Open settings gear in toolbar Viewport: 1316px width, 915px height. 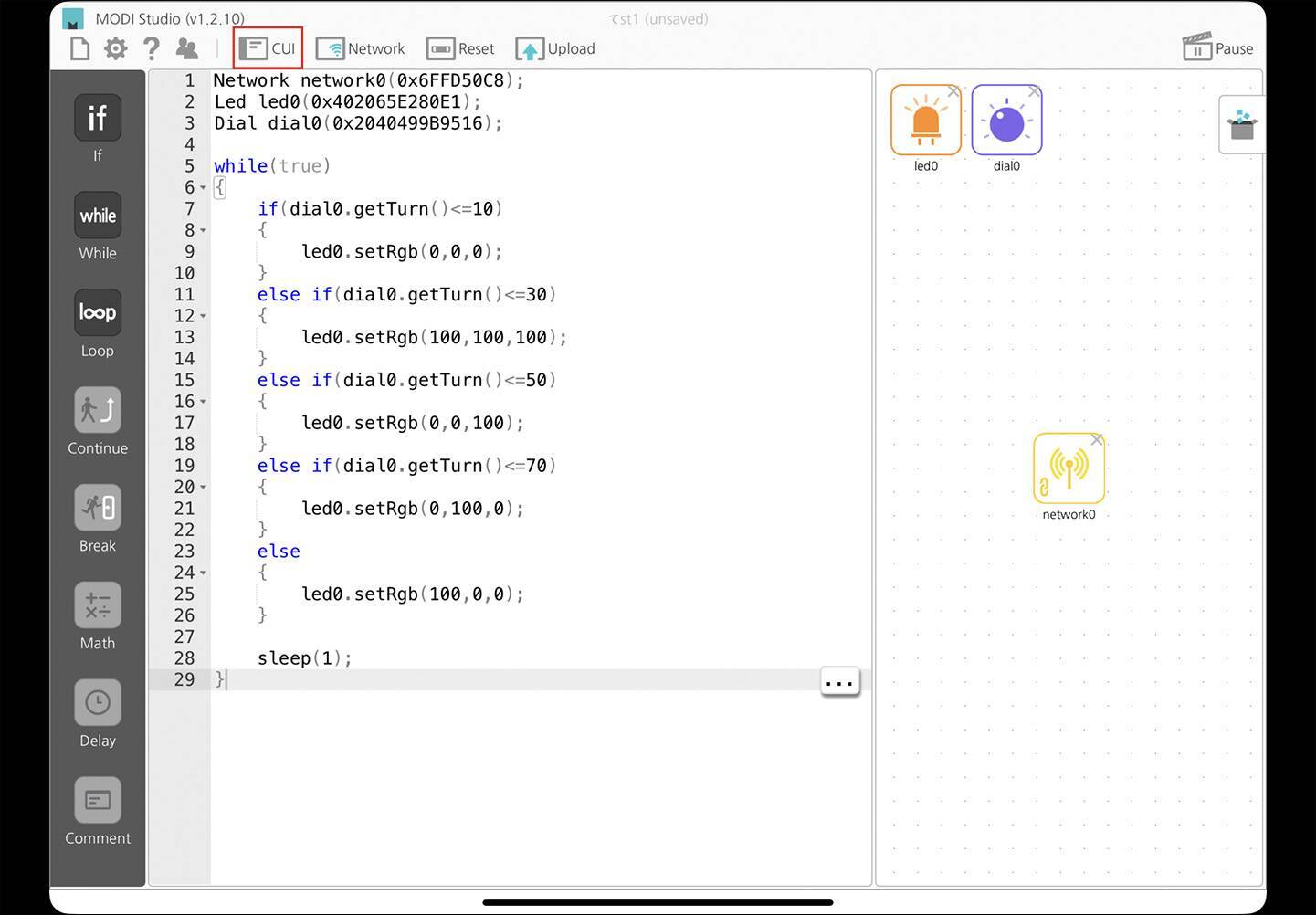click(x=115, y=48)
